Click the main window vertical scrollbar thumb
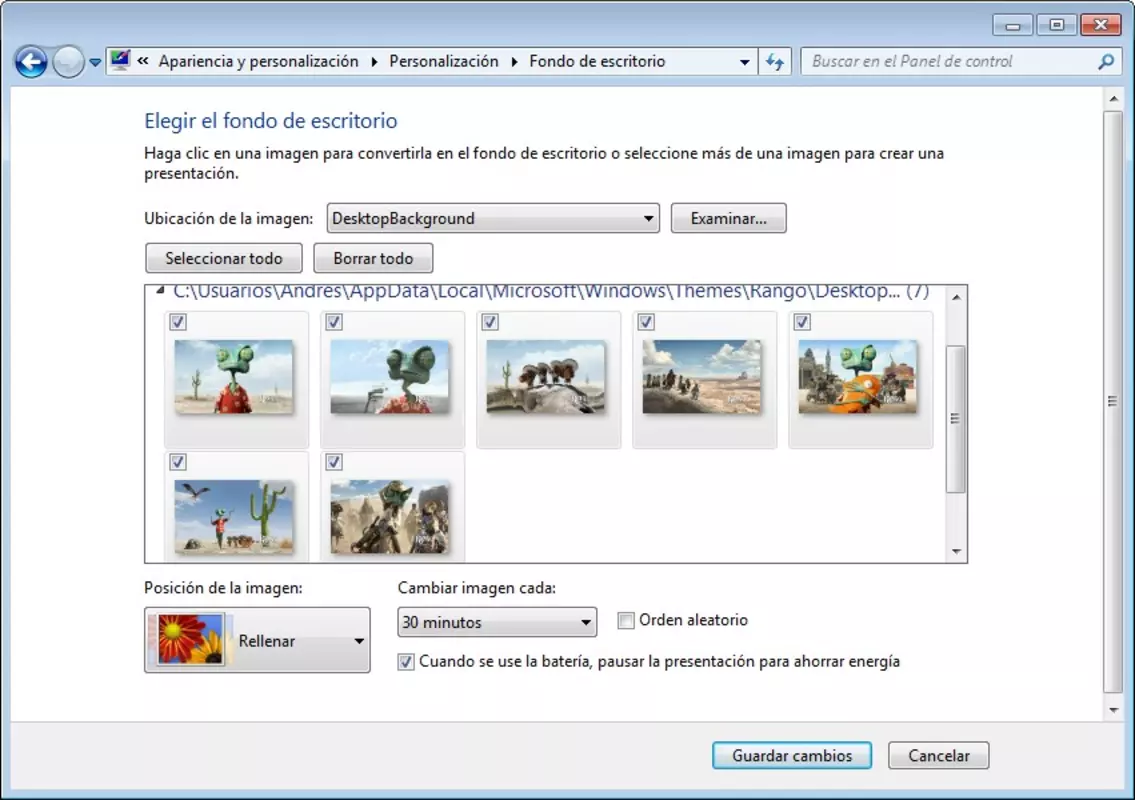 [1113, 402]
